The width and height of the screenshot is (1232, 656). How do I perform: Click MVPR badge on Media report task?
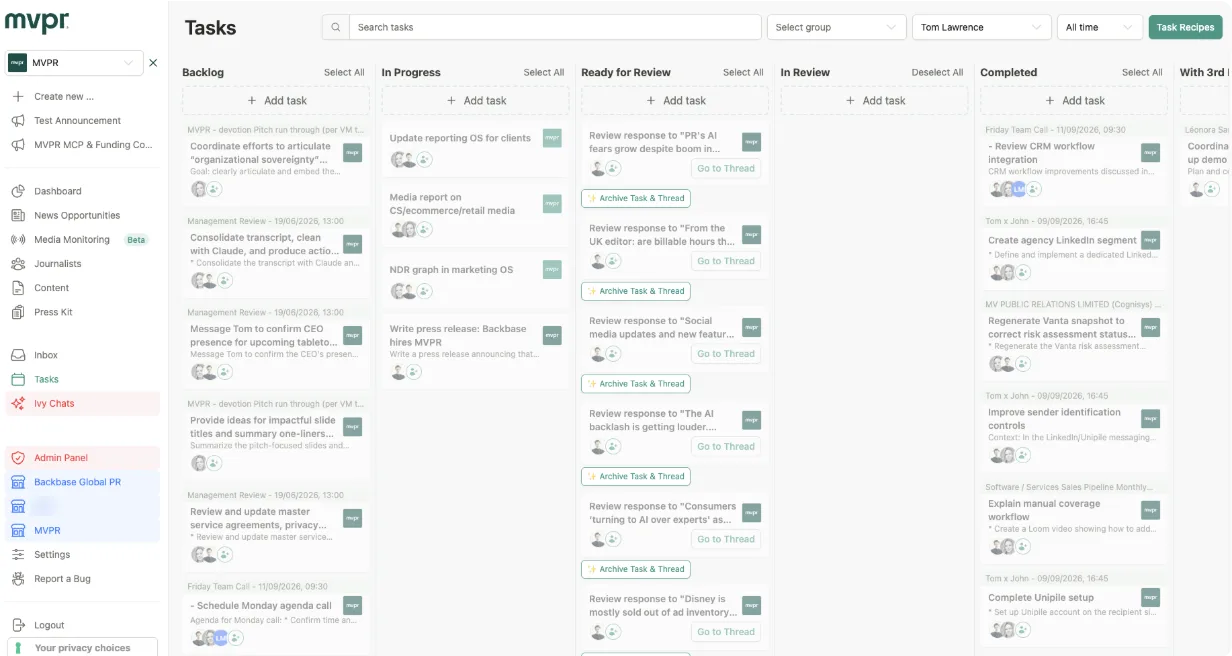[552, 204]
